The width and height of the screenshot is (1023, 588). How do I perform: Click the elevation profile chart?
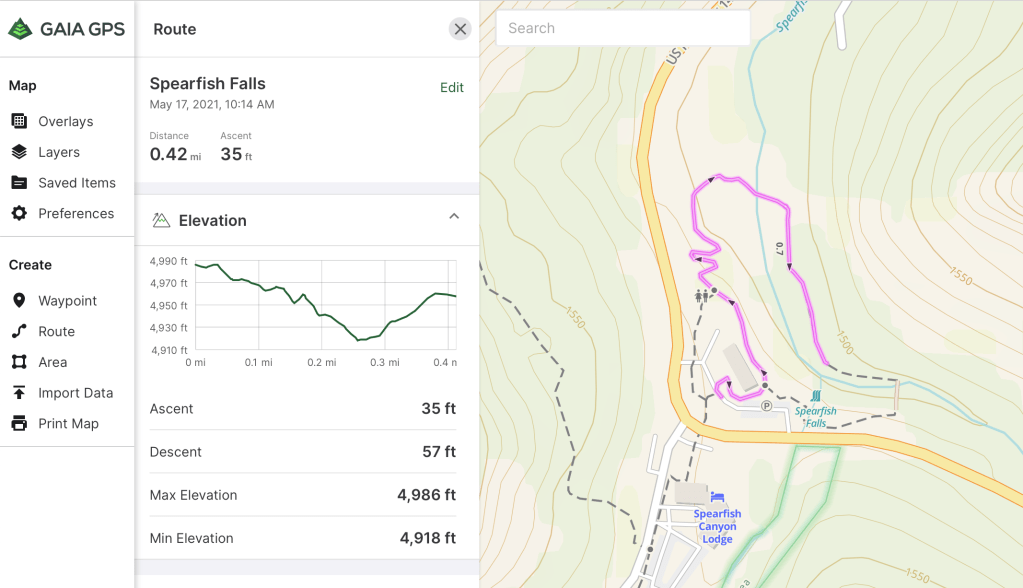pyautogui.click(x=324, y=306)
